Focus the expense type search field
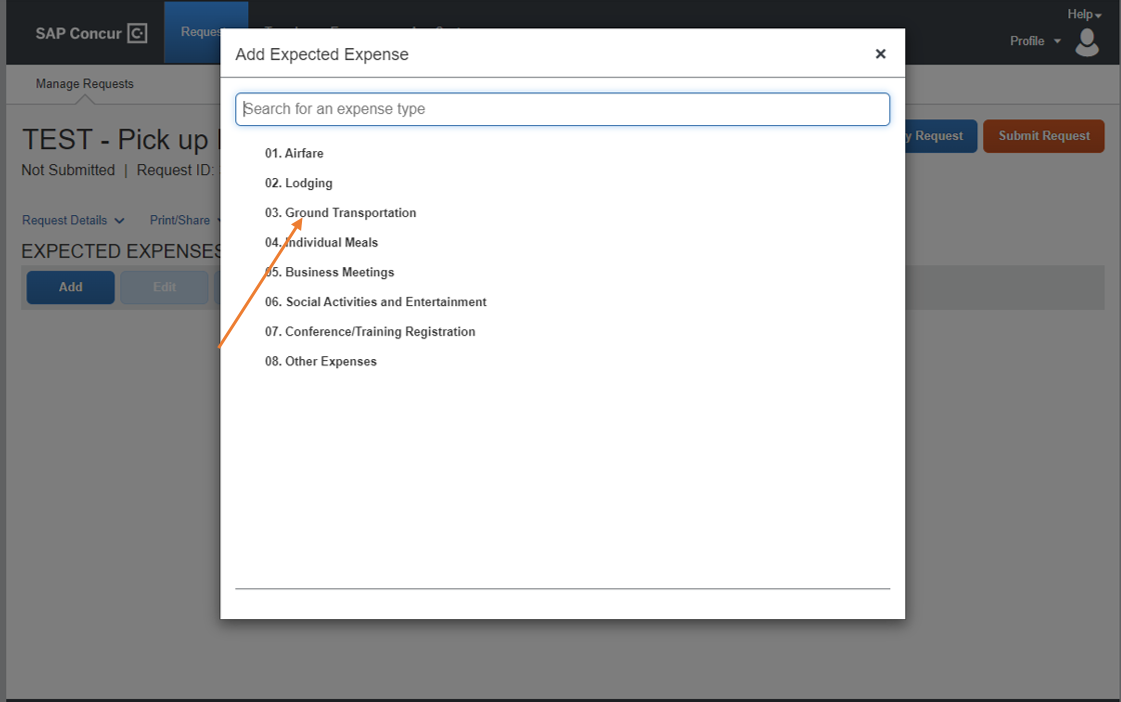The height and width of the screenshot is (702, 1121). pyautogui.click(x=563, y=109)
